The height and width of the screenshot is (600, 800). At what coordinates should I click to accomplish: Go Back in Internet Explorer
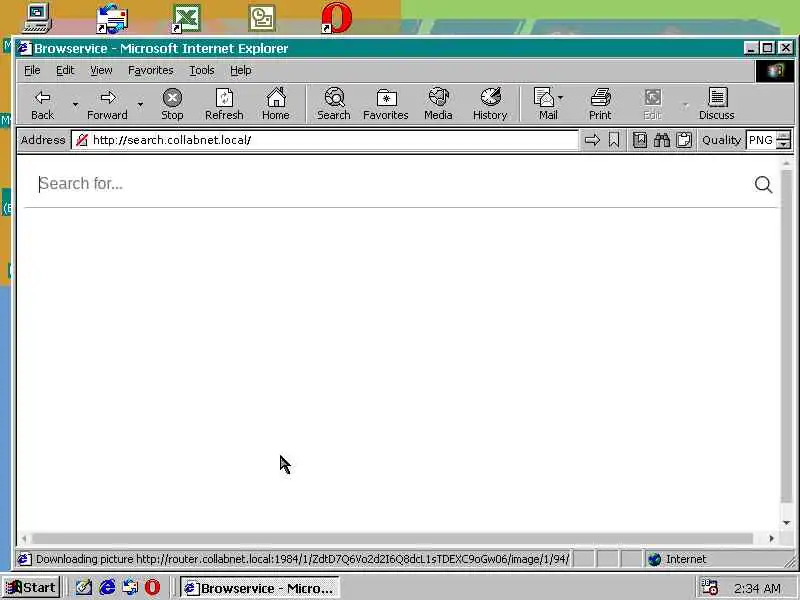[42, 105]
